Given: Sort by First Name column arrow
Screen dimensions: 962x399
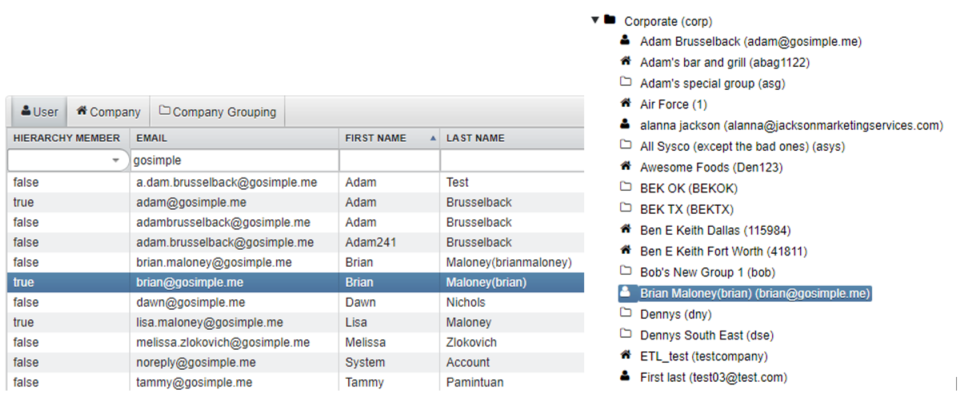Looking at the screenshot, I should [x=433, y=139].
